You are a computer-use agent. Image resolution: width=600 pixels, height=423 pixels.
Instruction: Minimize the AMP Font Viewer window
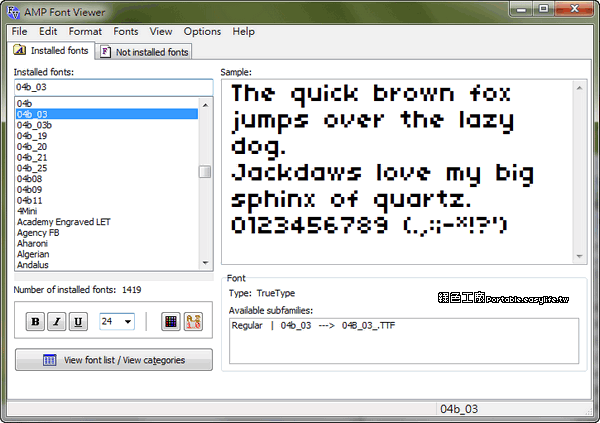pos(521,9)
